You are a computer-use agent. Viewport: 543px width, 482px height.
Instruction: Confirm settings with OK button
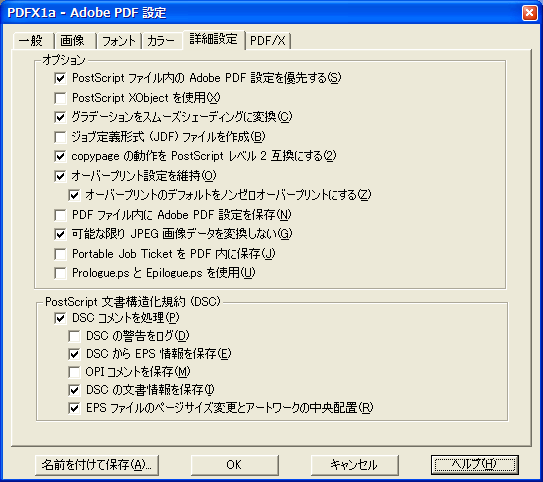[234, 465]
